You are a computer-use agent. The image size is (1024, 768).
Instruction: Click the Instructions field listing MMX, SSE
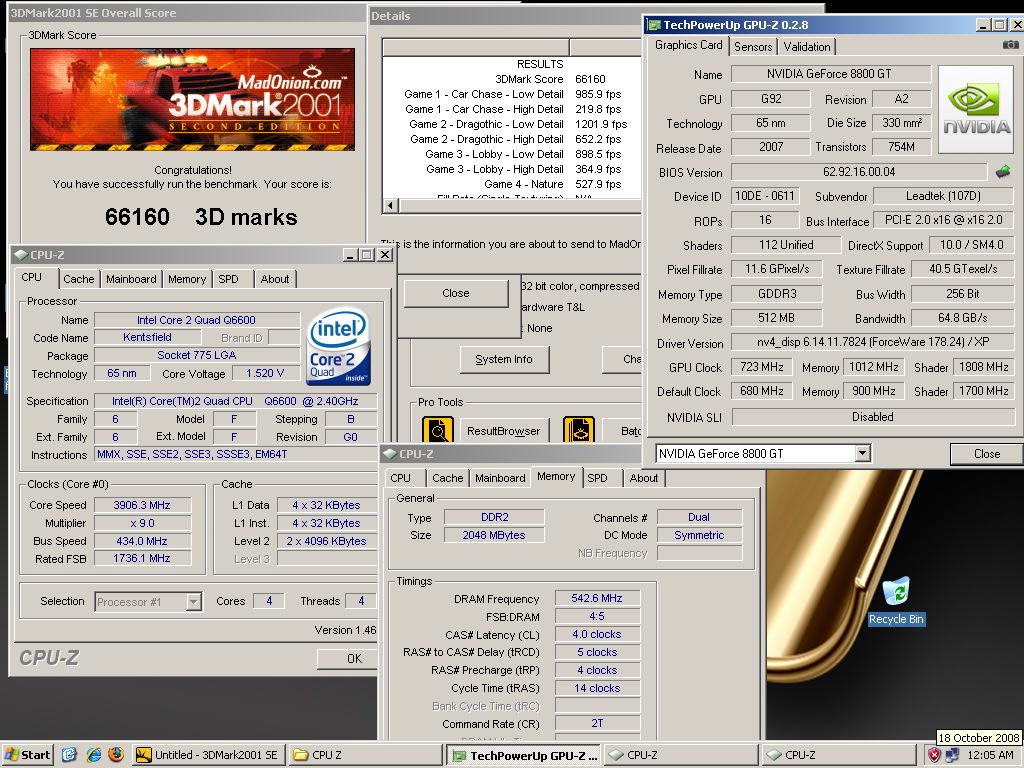[x=237, y=455]
